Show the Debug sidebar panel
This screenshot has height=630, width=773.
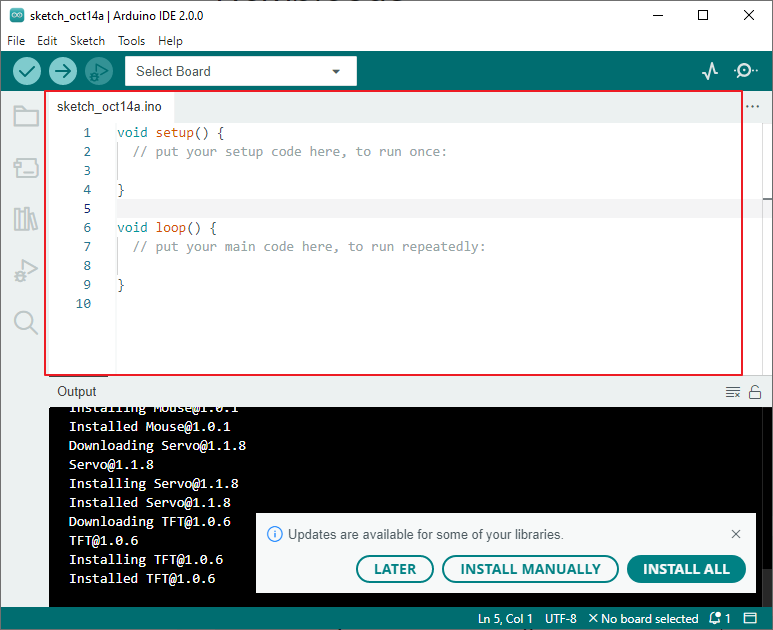pyautogui.click(x=25, y=271)
